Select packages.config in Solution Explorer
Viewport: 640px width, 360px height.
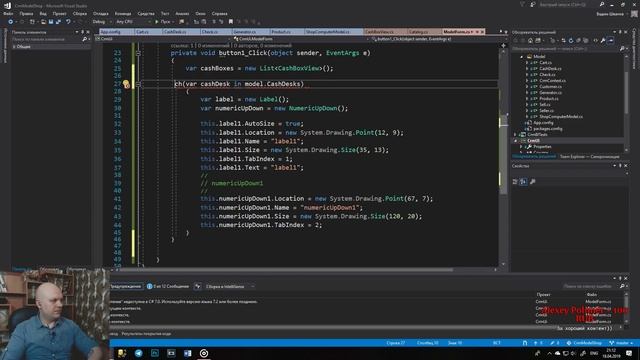point(547,129)
